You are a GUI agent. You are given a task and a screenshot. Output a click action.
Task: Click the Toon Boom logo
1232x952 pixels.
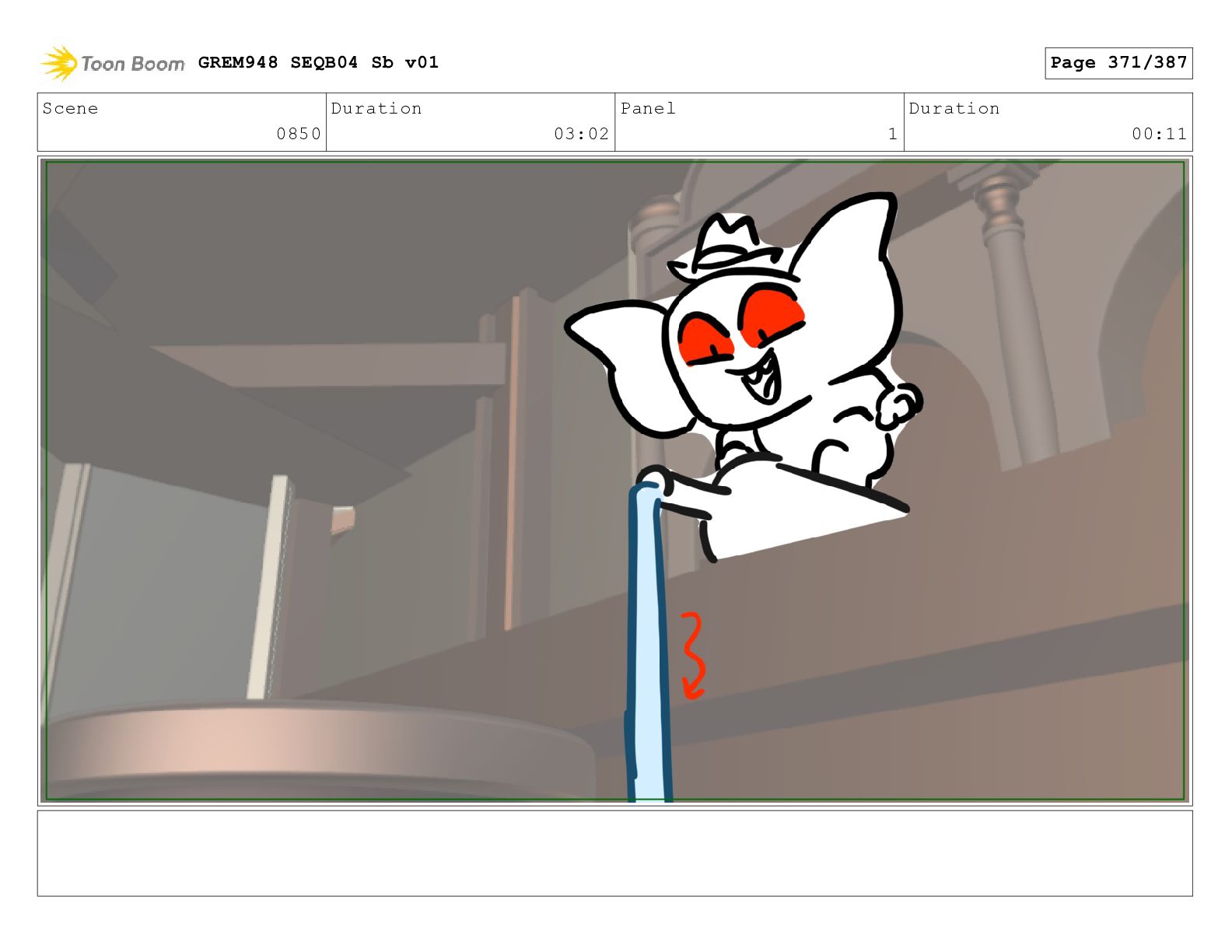pyautogui.click(x=113, y=63)
